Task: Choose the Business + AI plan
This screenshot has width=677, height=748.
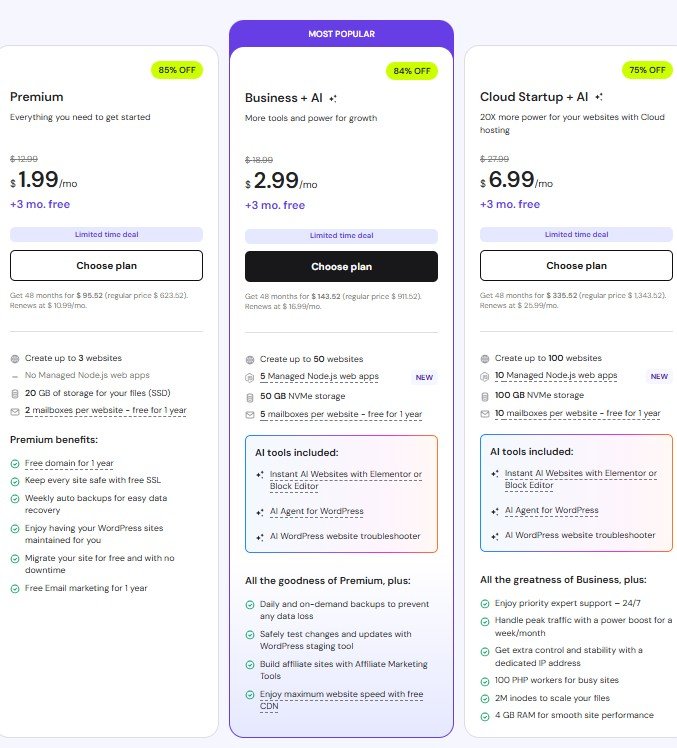Action: coord(341,267)
